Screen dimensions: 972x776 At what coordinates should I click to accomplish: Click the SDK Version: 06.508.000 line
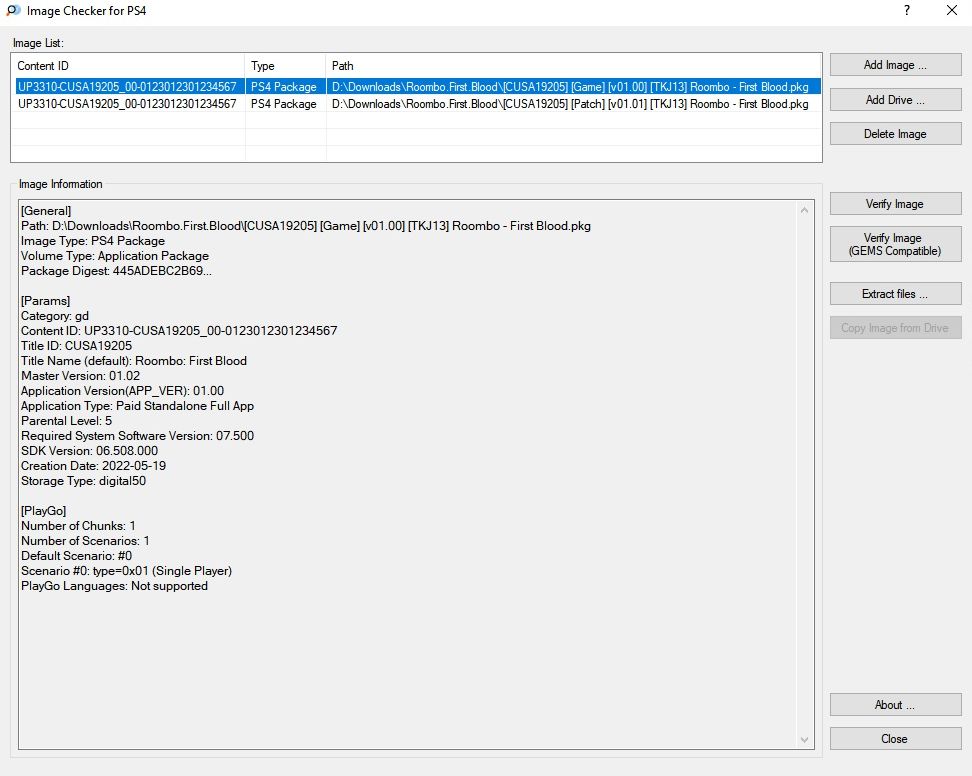coord(89,451)
